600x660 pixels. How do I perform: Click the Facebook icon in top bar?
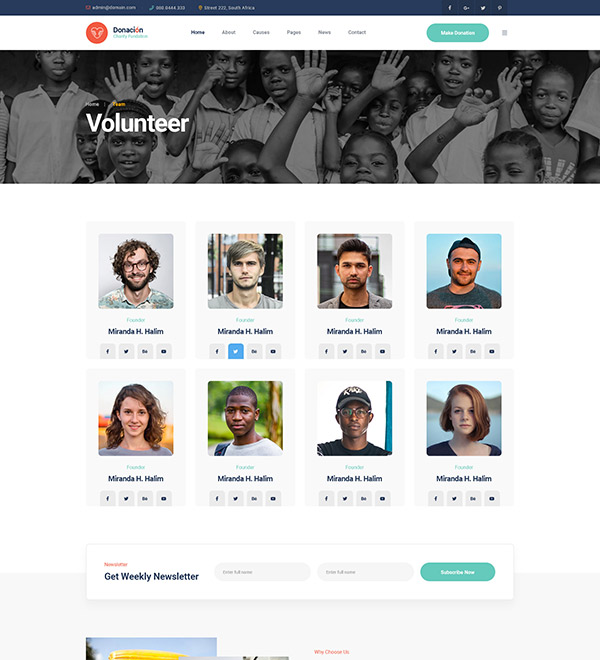point(450,8)
